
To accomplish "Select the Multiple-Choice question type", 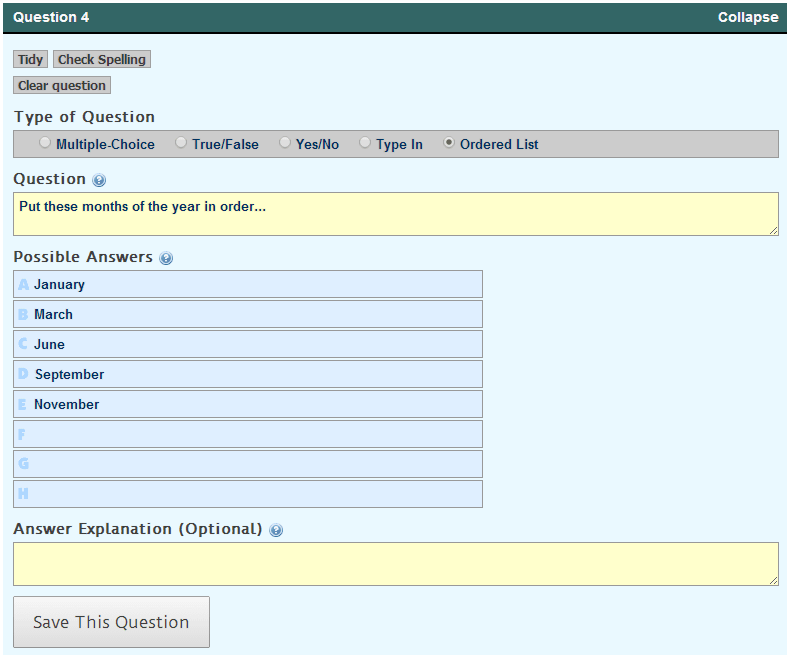I will 45,143.
